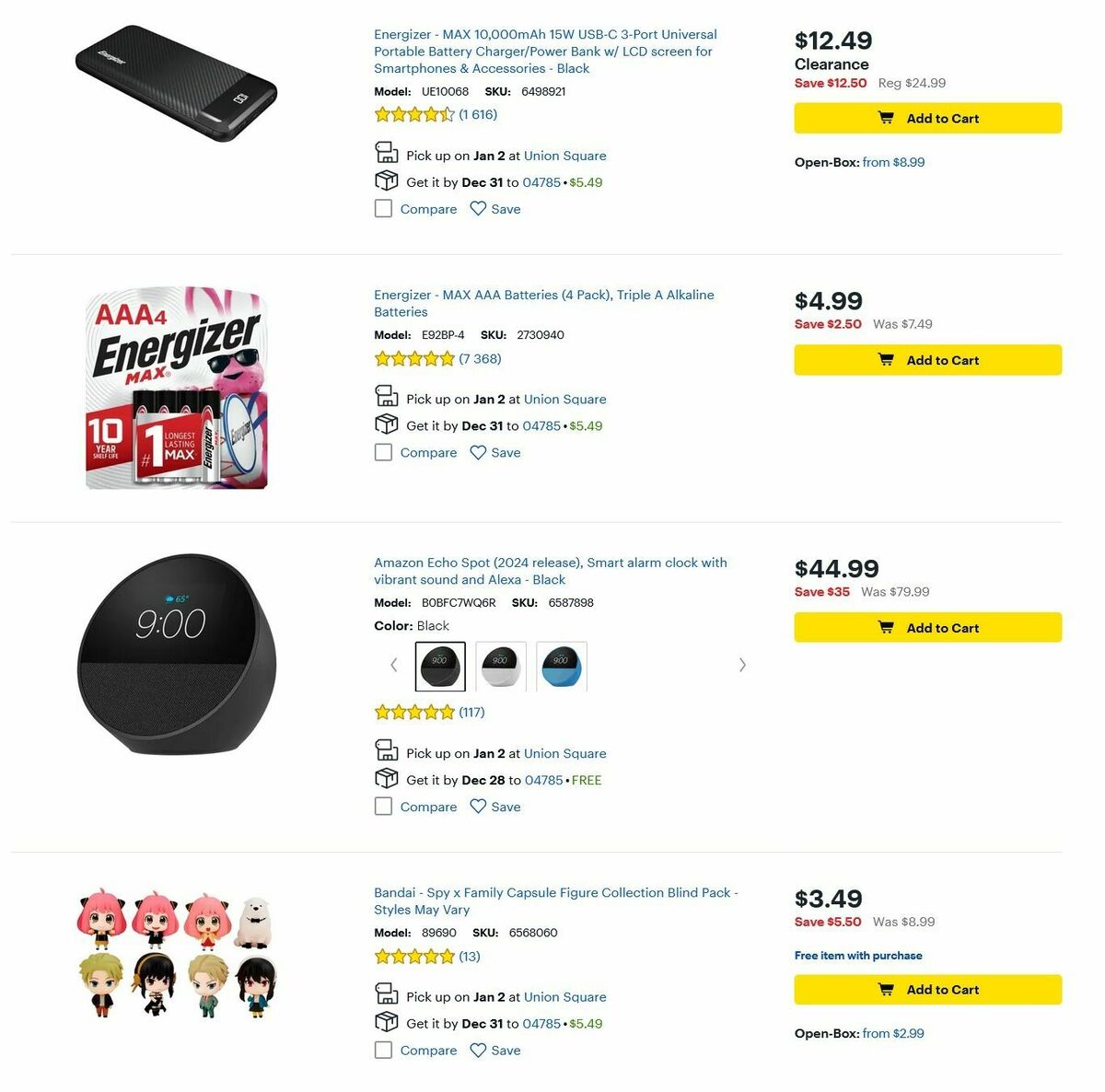Select the white Echo Spot color option

[499, 665]
